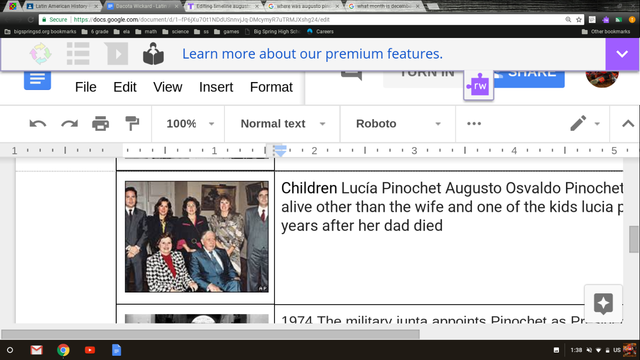640x360 pixels.
Task: Open the Insert menu
Action: [216, 87]
